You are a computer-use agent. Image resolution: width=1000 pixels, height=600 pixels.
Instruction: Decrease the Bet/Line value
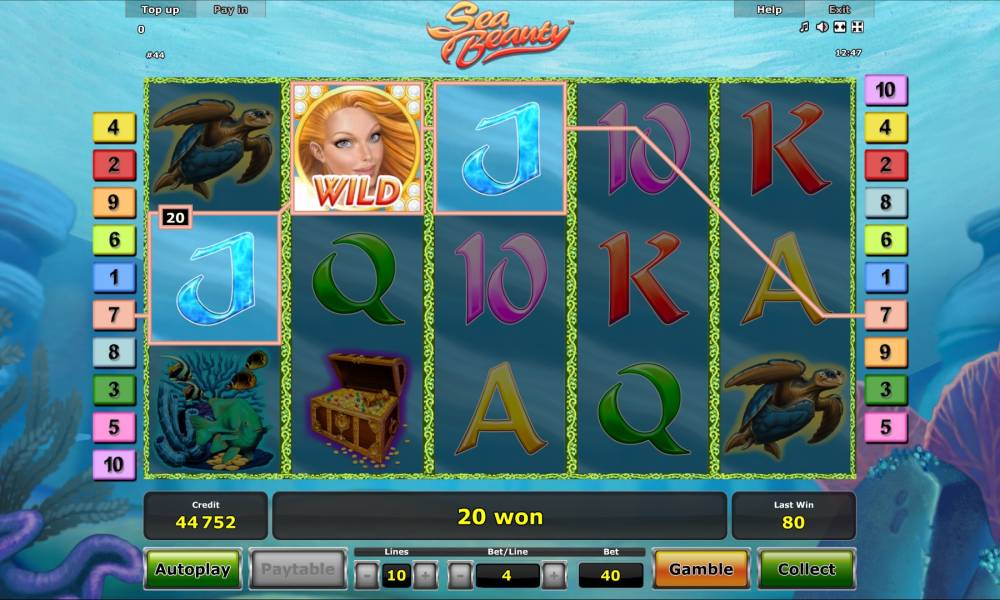[x=460, y=576]
